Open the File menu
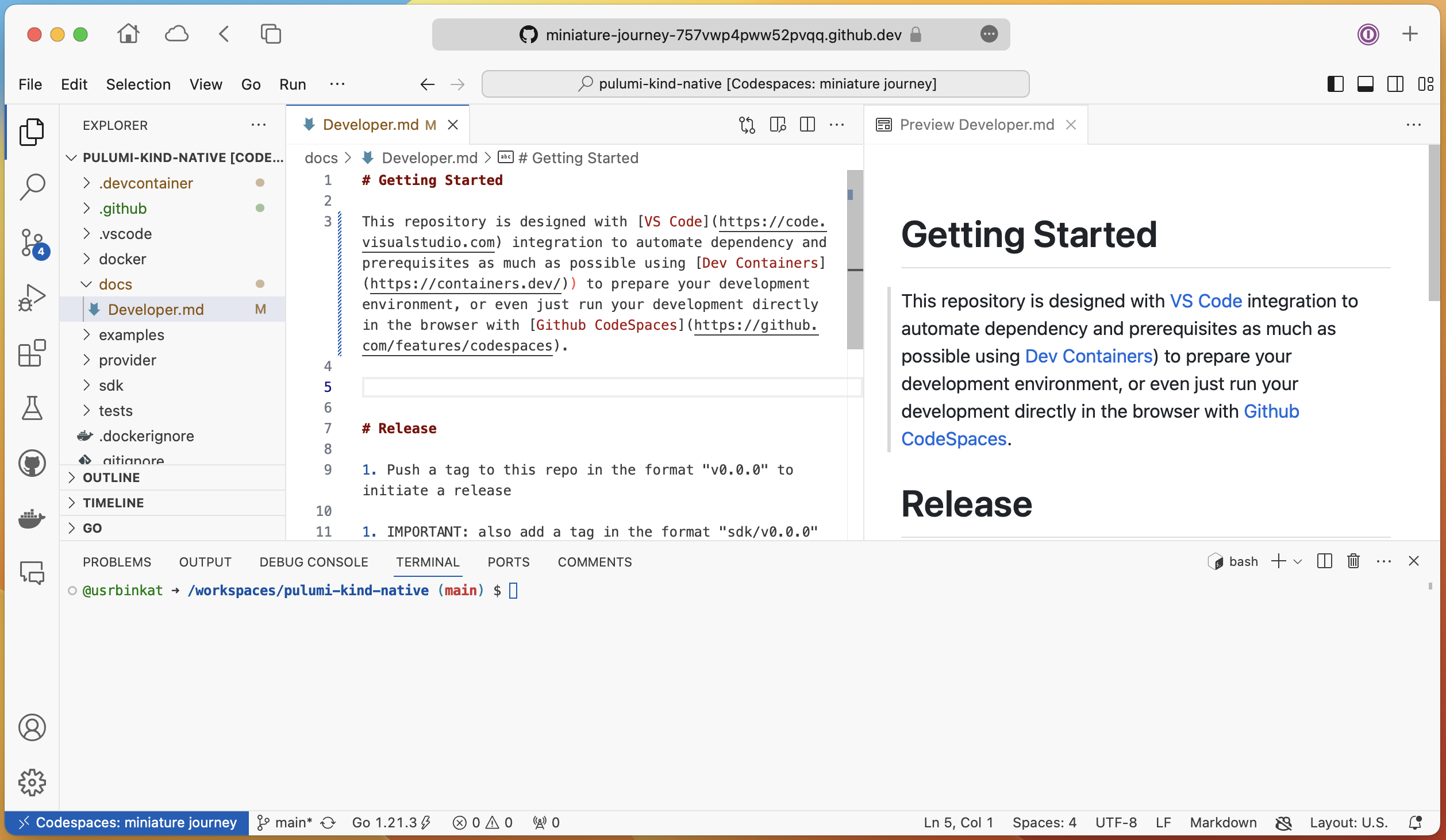 (30, 84)
